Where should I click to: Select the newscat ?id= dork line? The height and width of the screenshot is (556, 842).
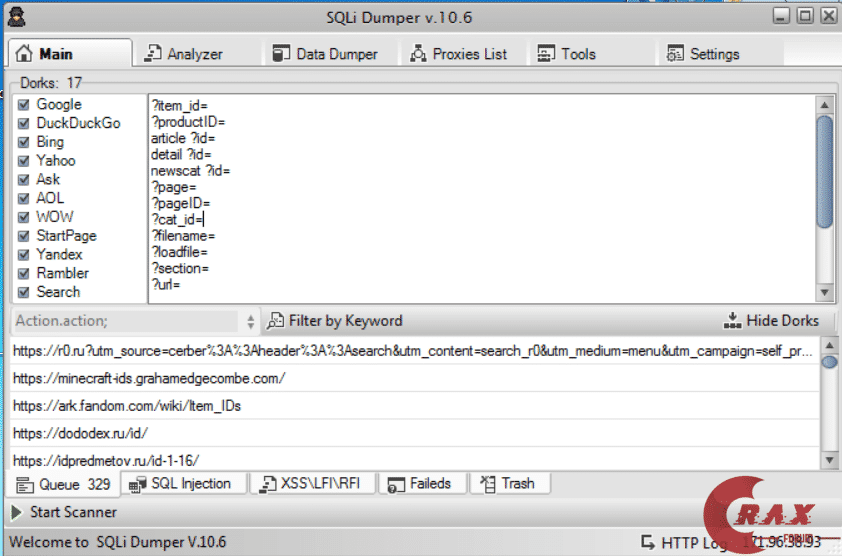tap(190, 171)
